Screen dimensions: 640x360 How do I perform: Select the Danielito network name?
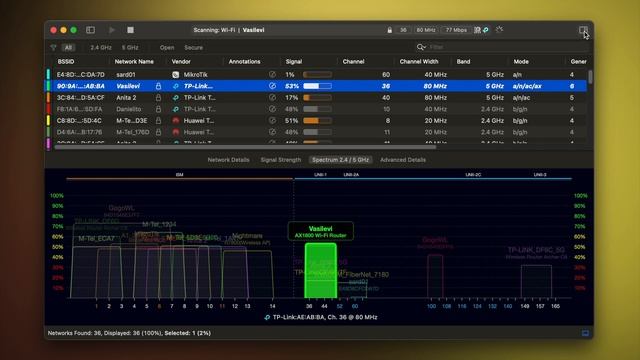pyautogui.click(x=129, y=109)
